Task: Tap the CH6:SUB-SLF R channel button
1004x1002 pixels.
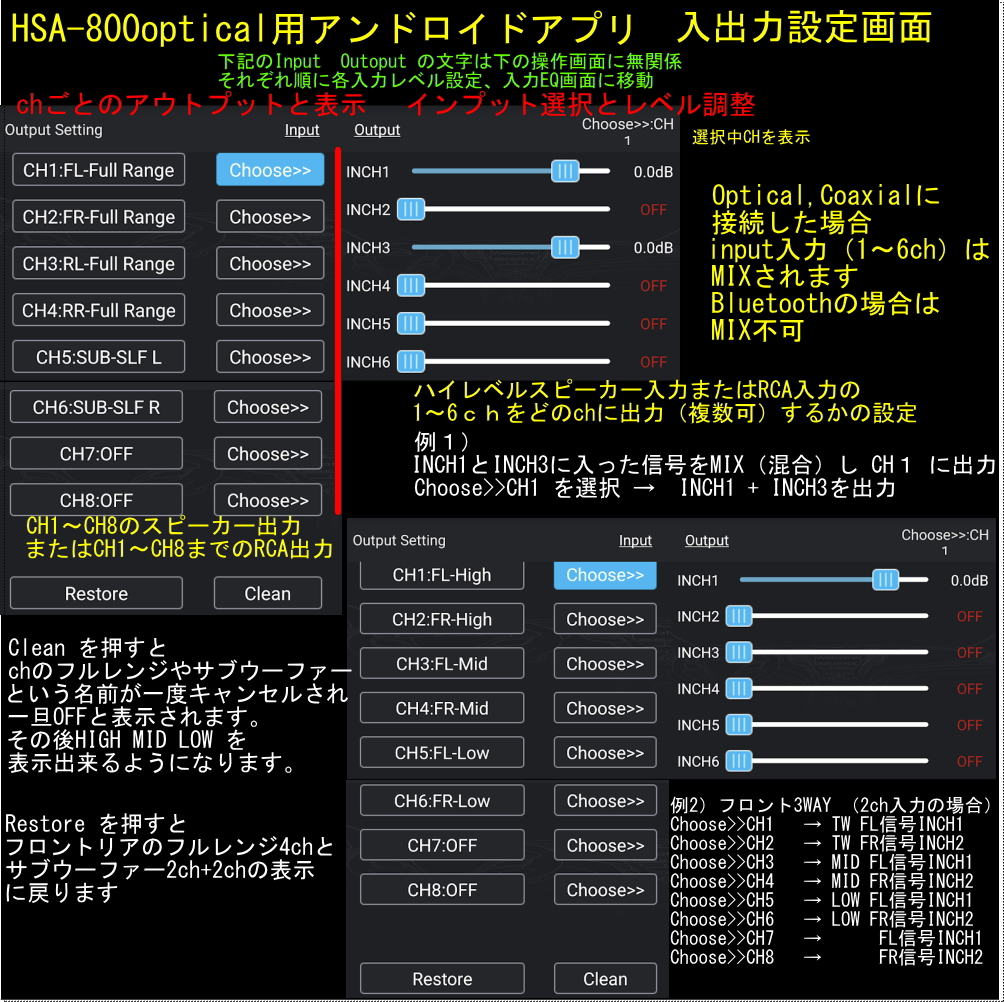Action: pos(96,407)
